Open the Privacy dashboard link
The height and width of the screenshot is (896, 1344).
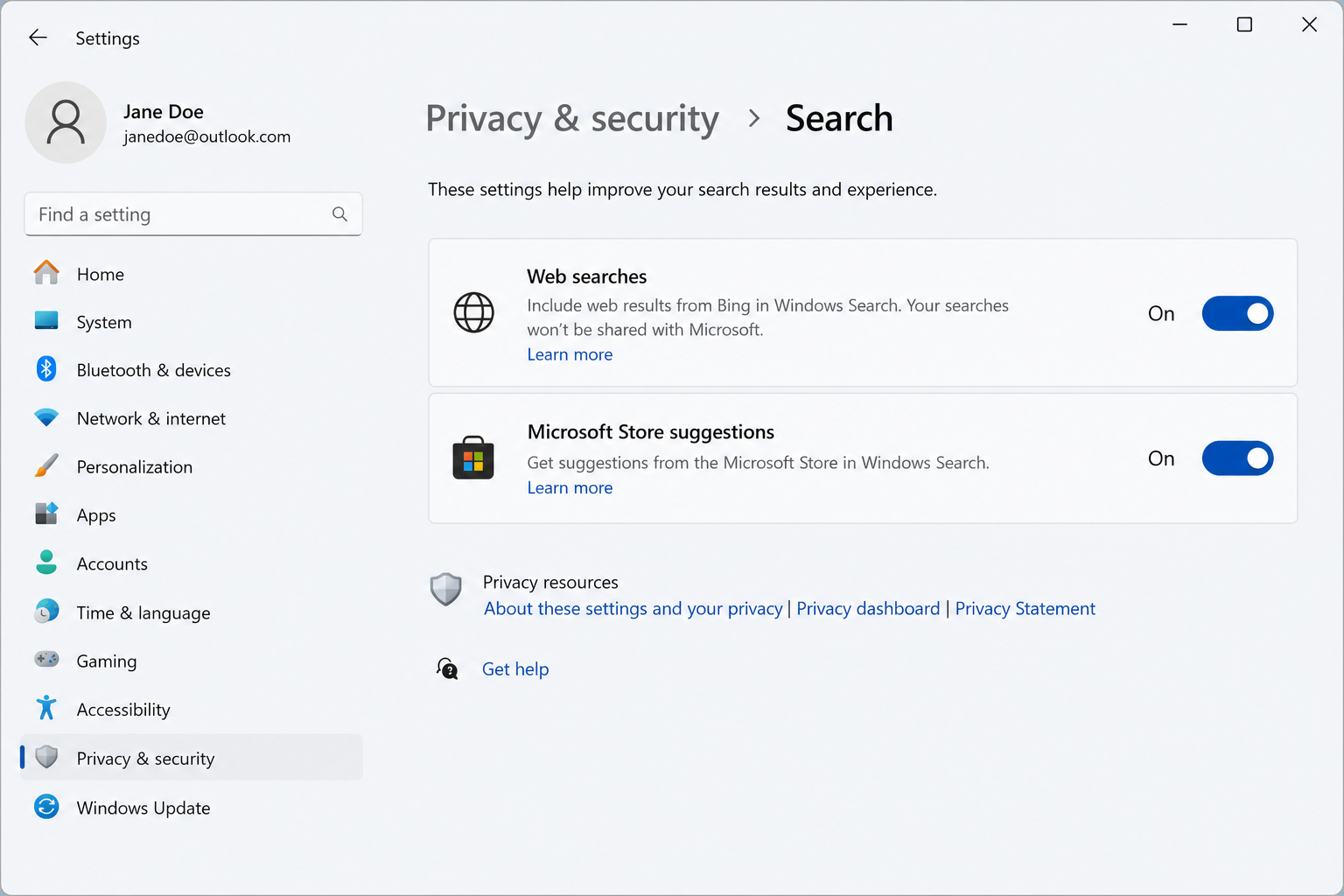(x=868, y=608)
